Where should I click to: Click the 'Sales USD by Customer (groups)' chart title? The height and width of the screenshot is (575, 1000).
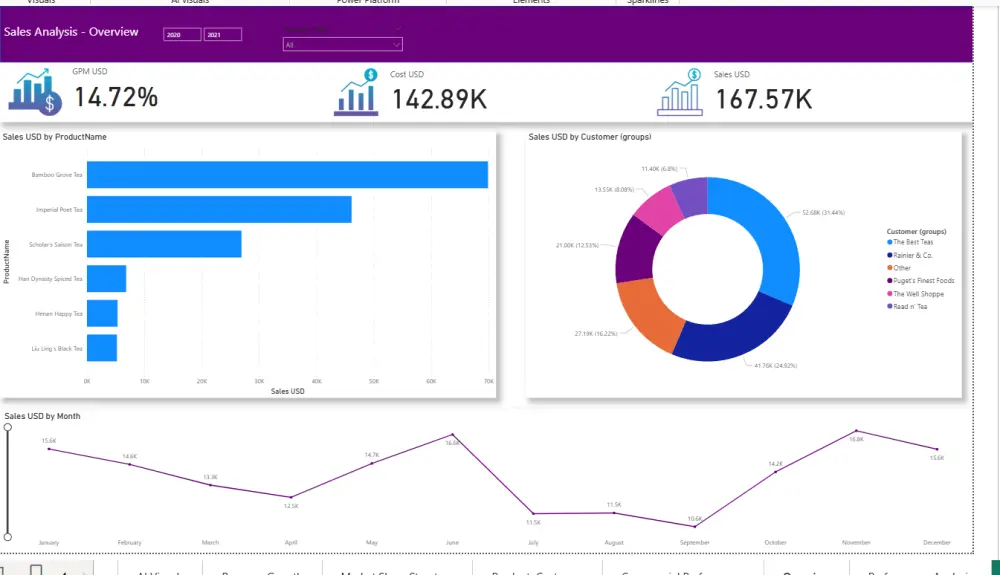pyautogui.click(x=590, y=137)
